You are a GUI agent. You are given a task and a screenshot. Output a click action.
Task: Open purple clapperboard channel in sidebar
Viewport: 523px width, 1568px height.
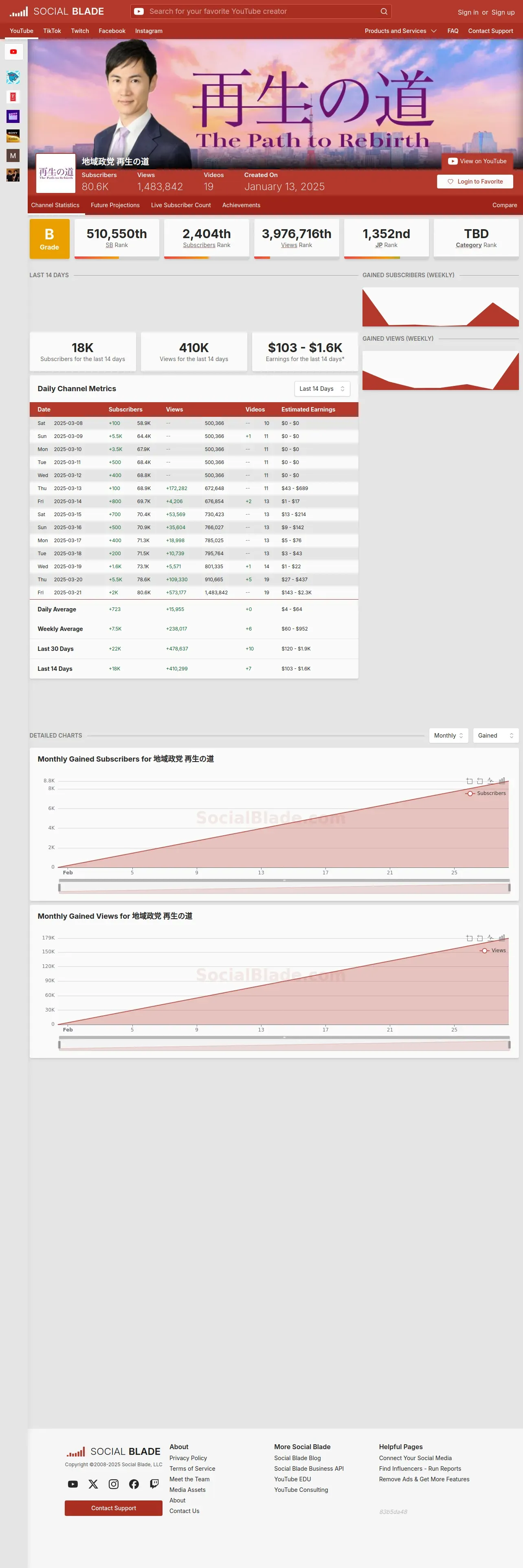pos(13,116)
